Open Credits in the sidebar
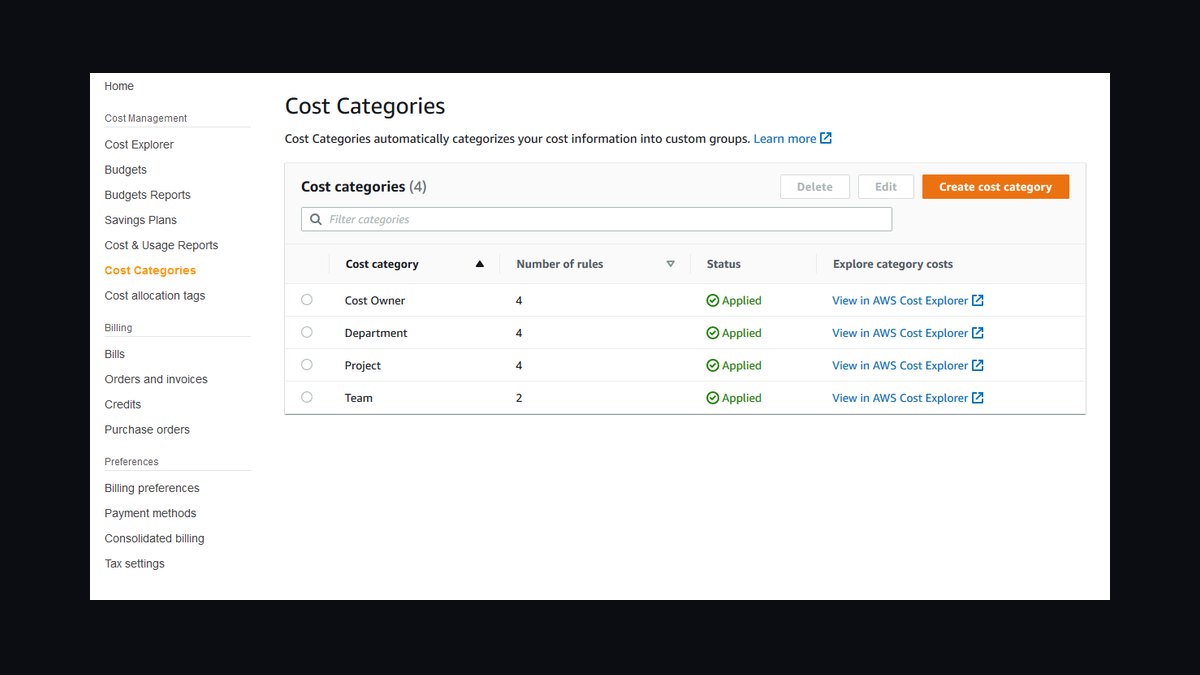 123,404
